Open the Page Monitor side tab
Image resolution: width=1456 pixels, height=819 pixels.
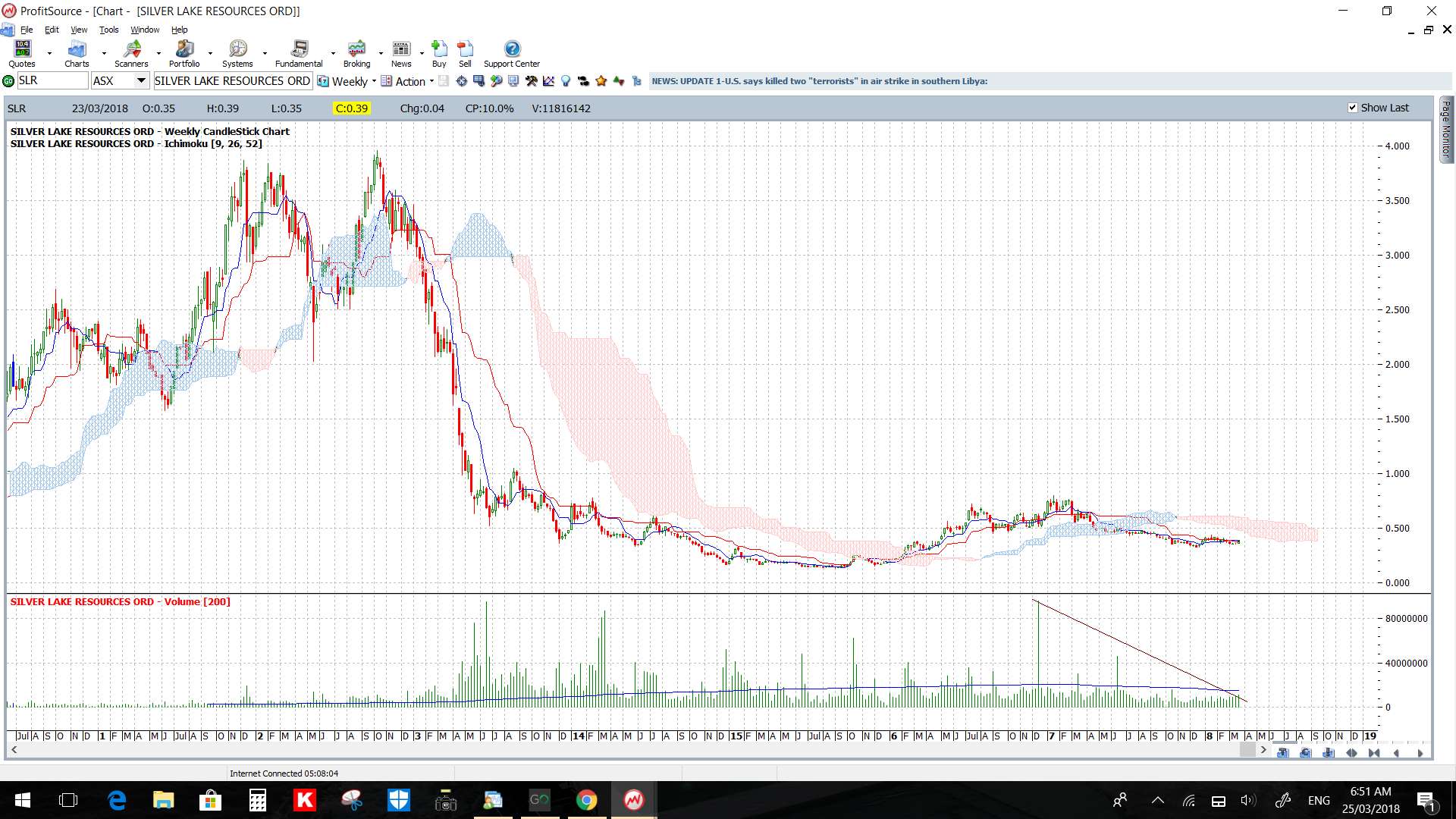[x=1446, y=129]
